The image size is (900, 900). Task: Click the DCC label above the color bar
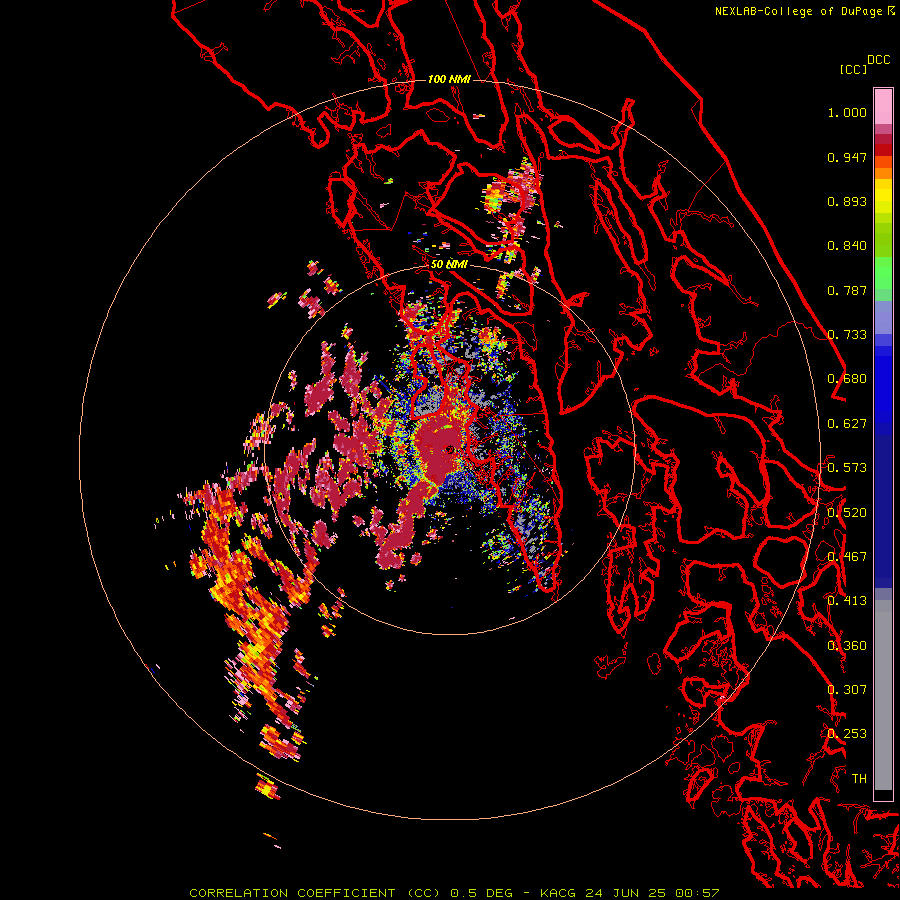(878, 59)
